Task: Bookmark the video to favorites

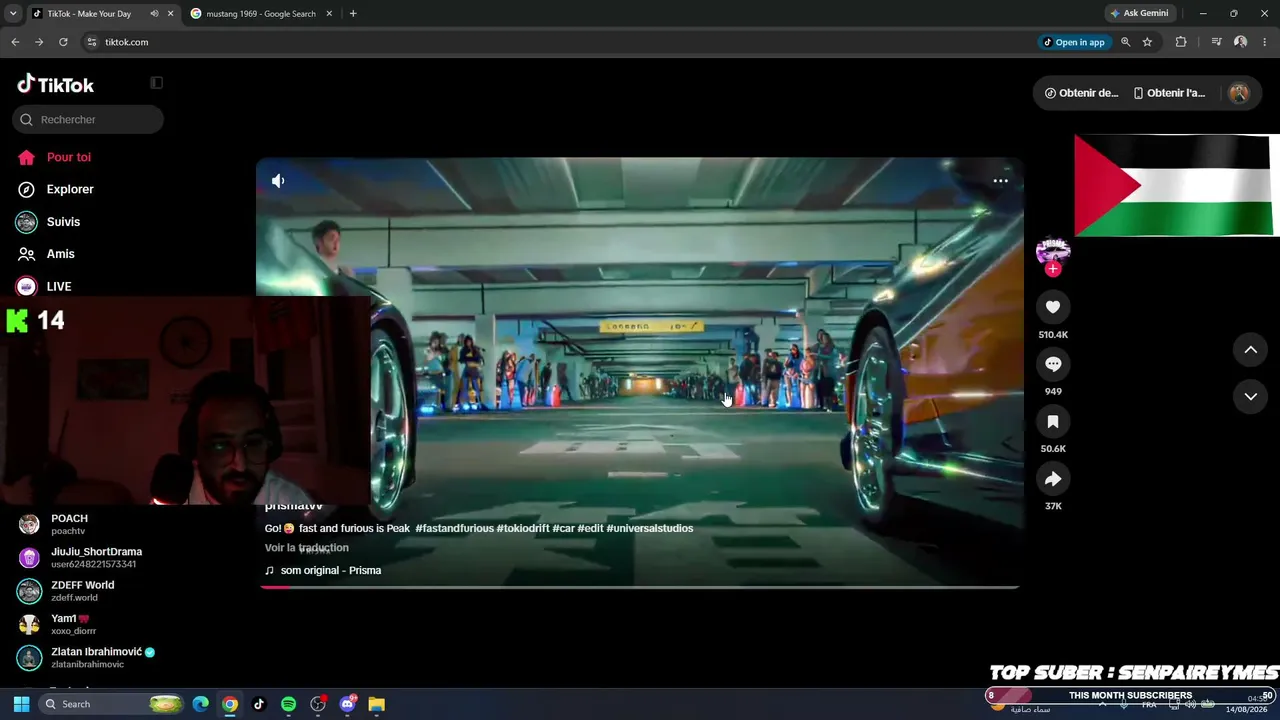Action: [x=1053, y=422]
